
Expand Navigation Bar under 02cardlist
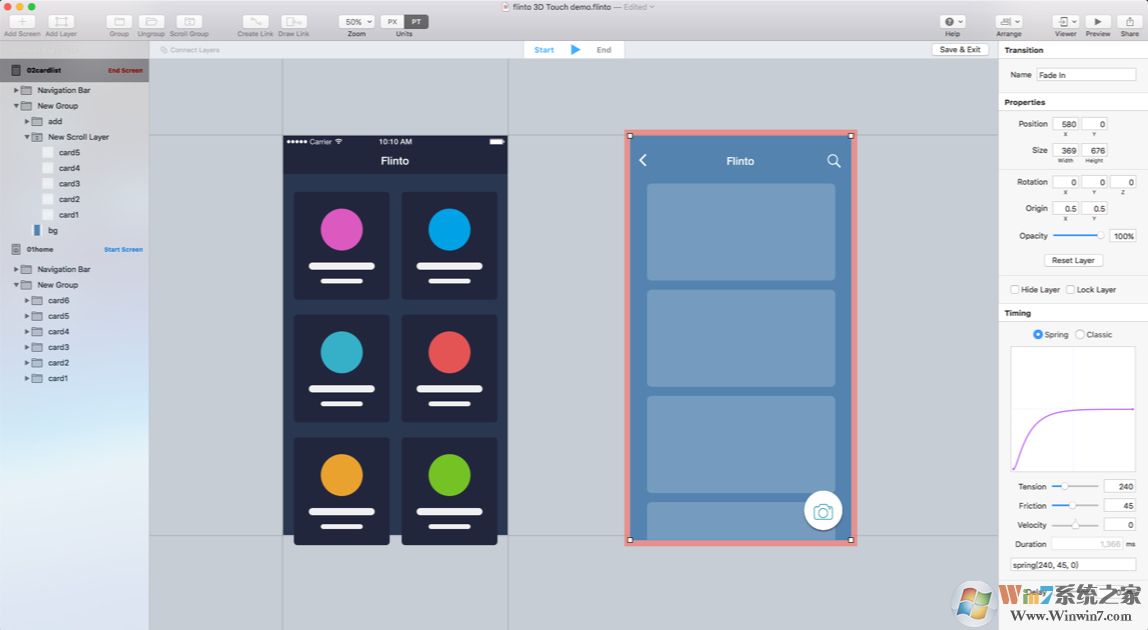(16, 90)
